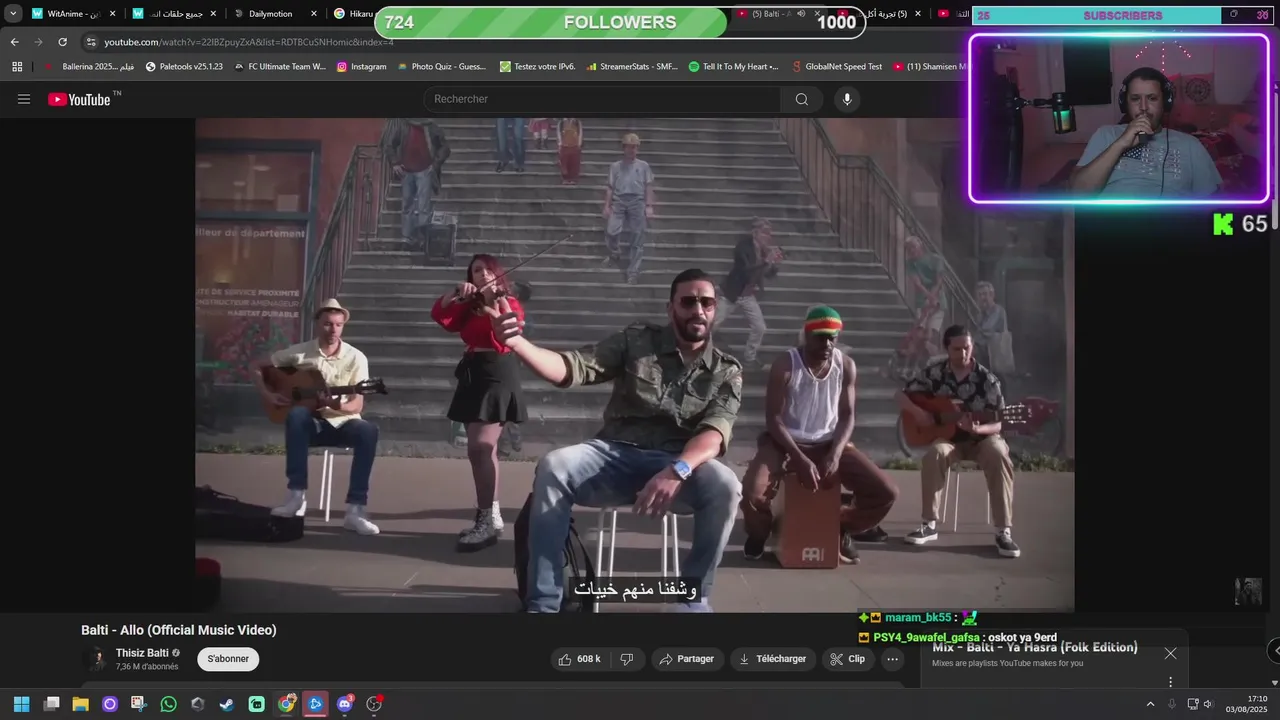Open the YouTube guide hamburger menu

click(24, 99)
